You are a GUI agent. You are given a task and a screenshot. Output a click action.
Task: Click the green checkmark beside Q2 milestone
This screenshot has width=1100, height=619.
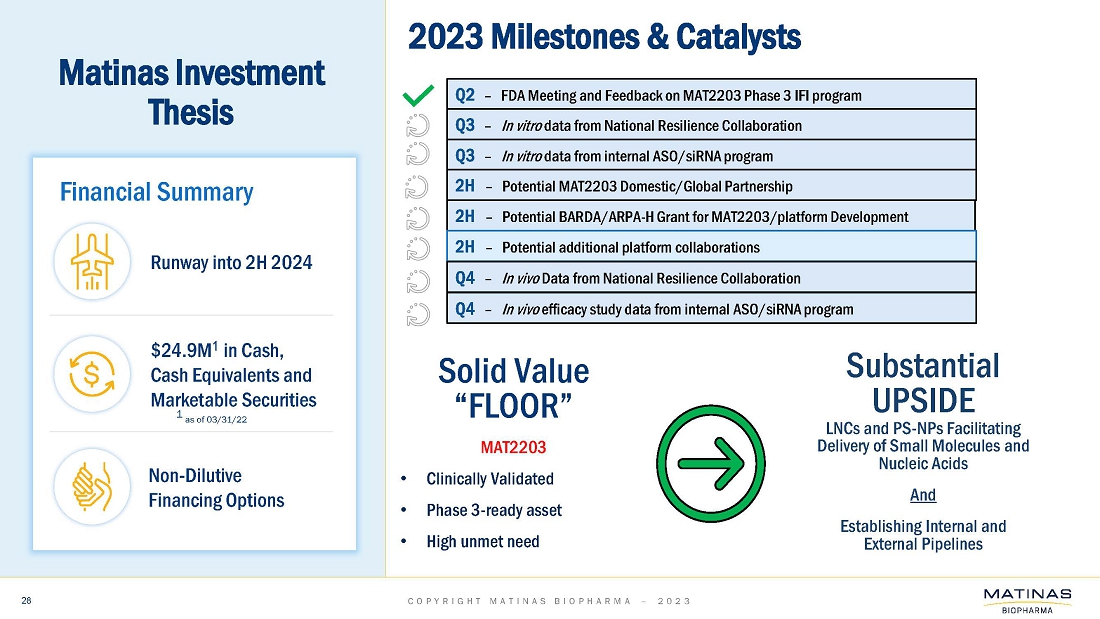[x=418, y=96]
